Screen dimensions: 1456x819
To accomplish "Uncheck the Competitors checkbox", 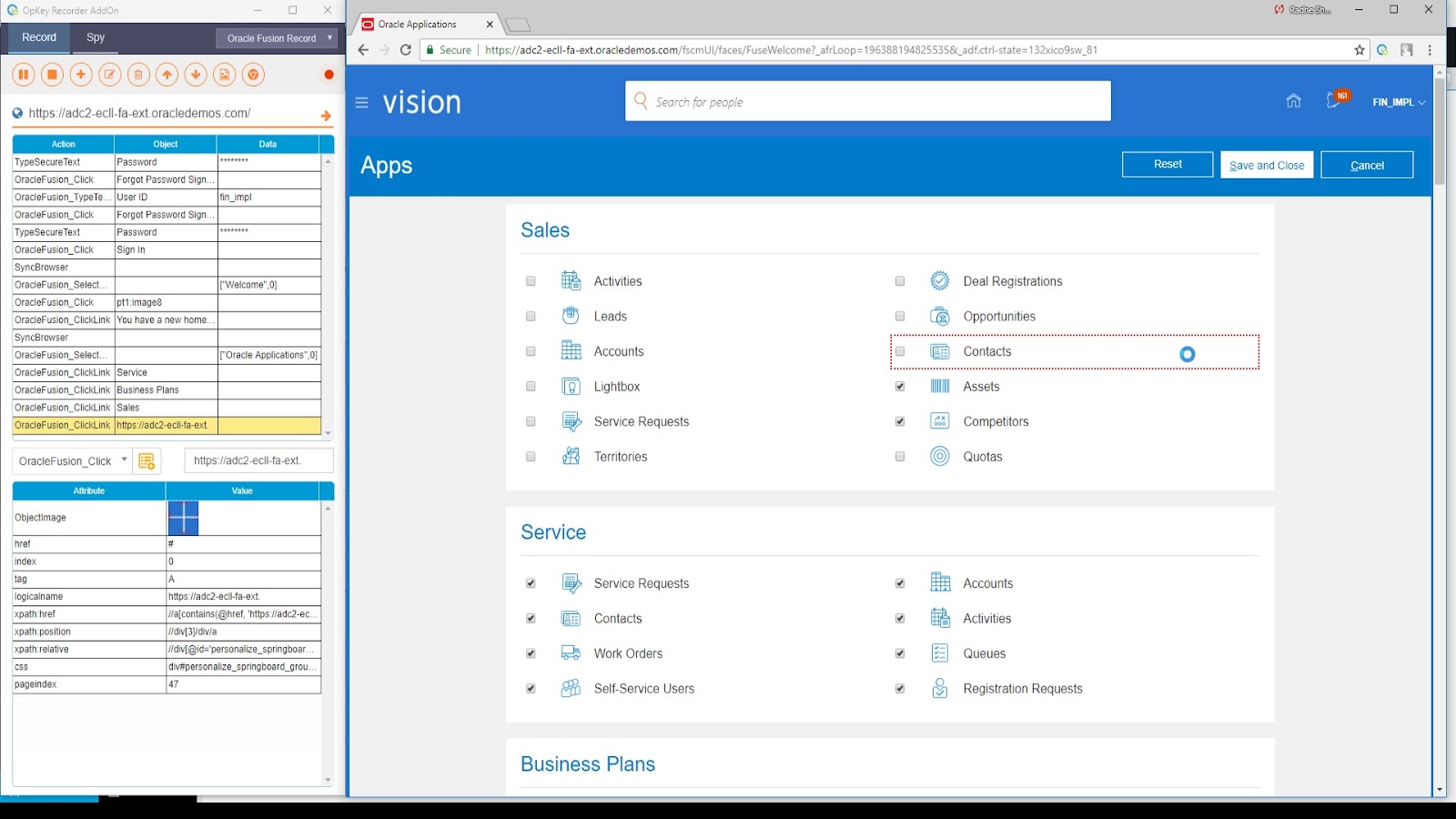I will click(900, 421).
